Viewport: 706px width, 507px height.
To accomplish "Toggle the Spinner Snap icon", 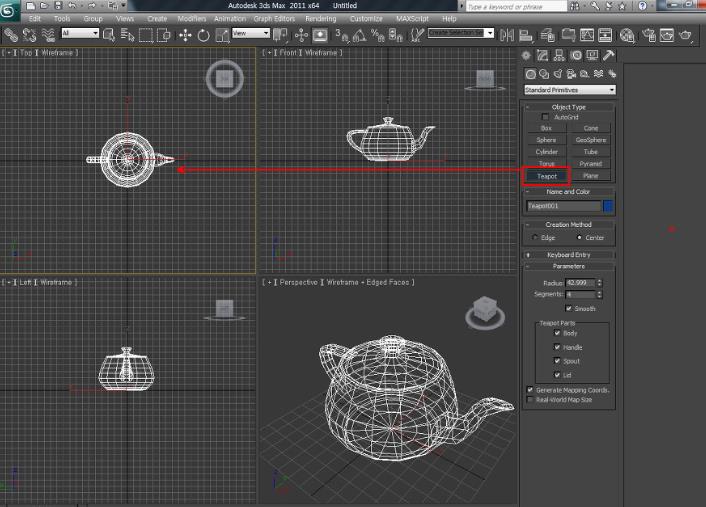I will tap(395, 35).
